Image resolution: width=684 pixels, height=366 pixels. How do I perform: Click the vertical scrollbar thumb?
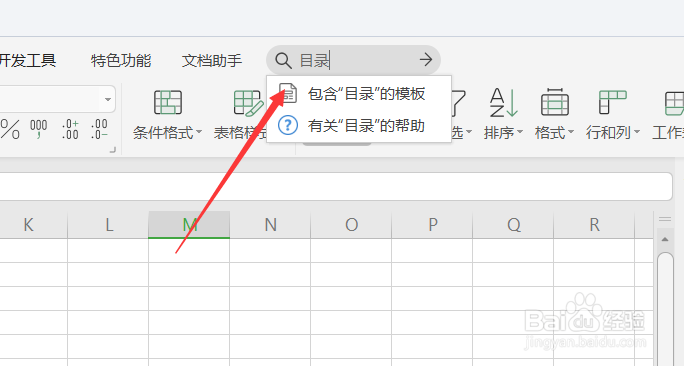(665, 309)
